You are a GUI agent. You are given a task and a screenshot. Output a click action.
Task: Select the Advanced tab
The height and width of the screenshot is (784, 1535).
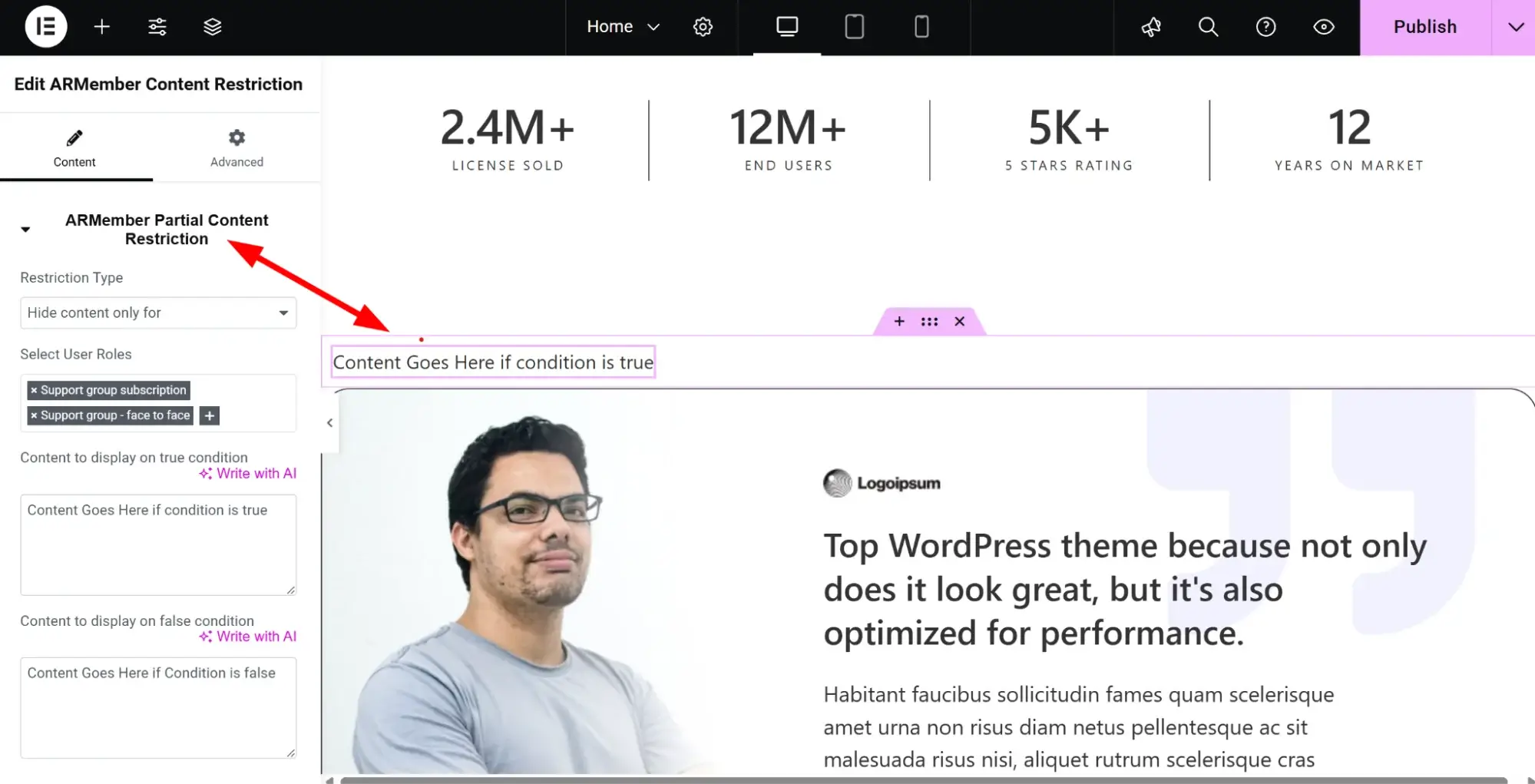pyautogui.click(x=237, y=148)
